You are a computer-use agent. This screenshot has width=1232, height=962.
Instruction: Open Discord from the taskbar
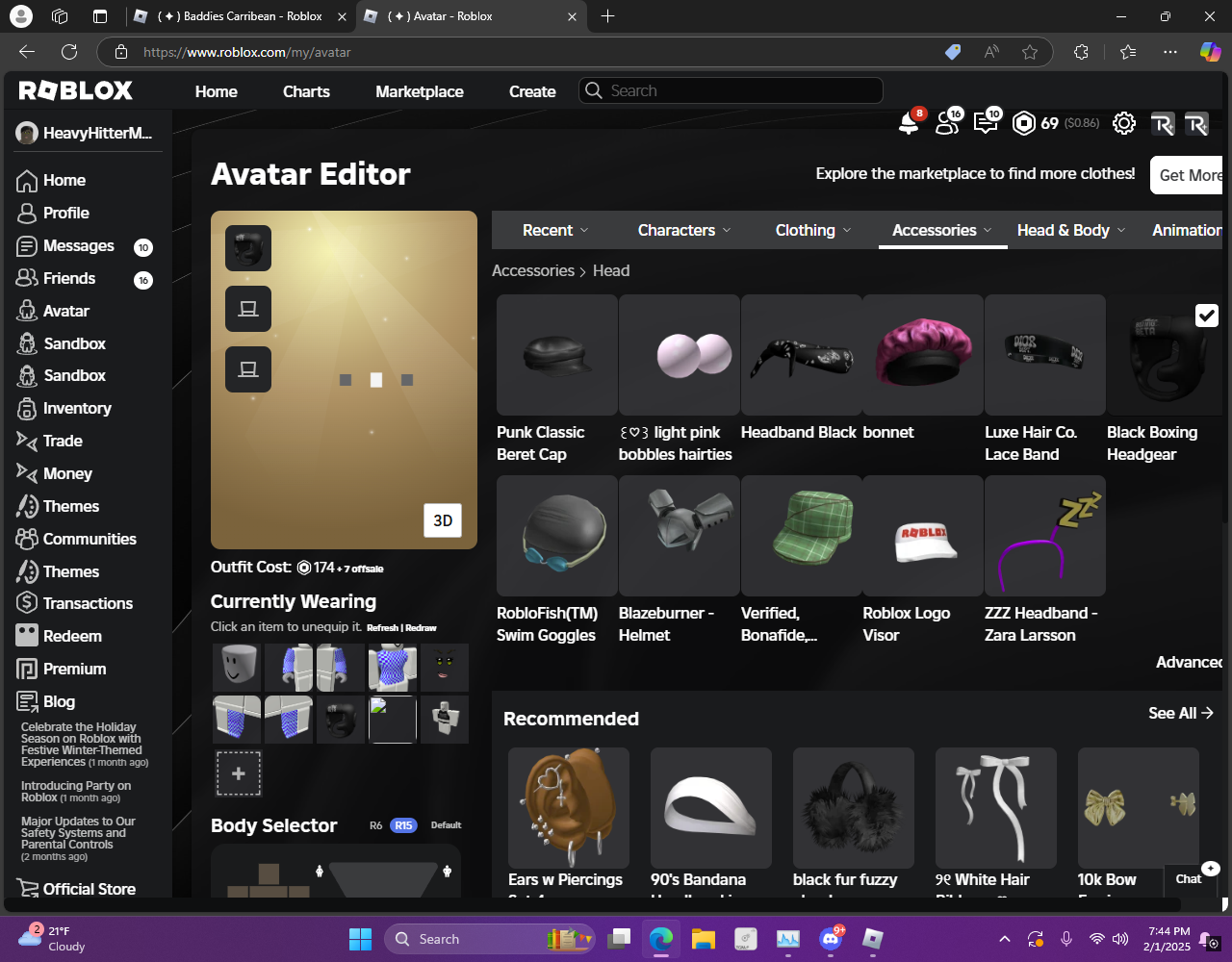click(830, 939)
